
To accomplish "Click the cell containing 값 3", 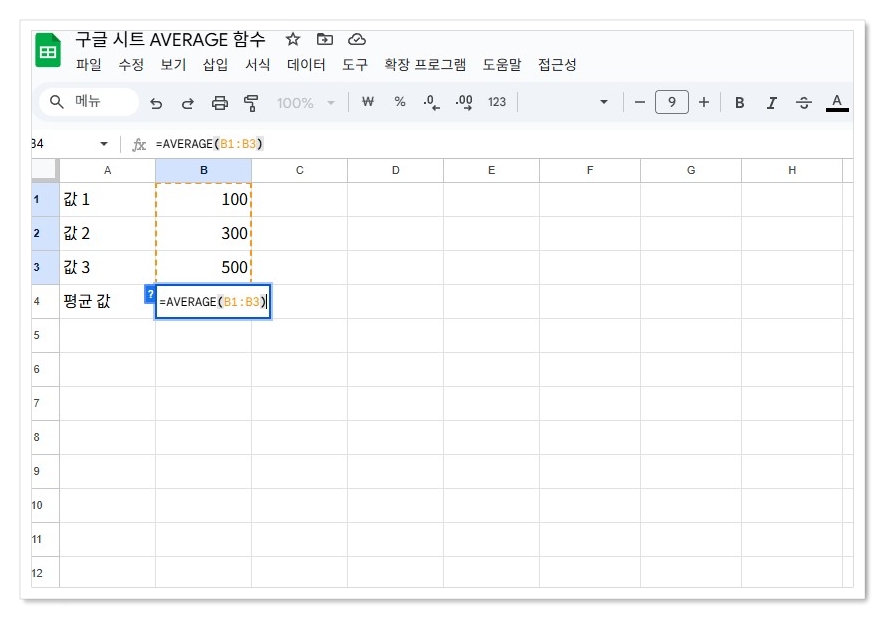I will point(107,267).
